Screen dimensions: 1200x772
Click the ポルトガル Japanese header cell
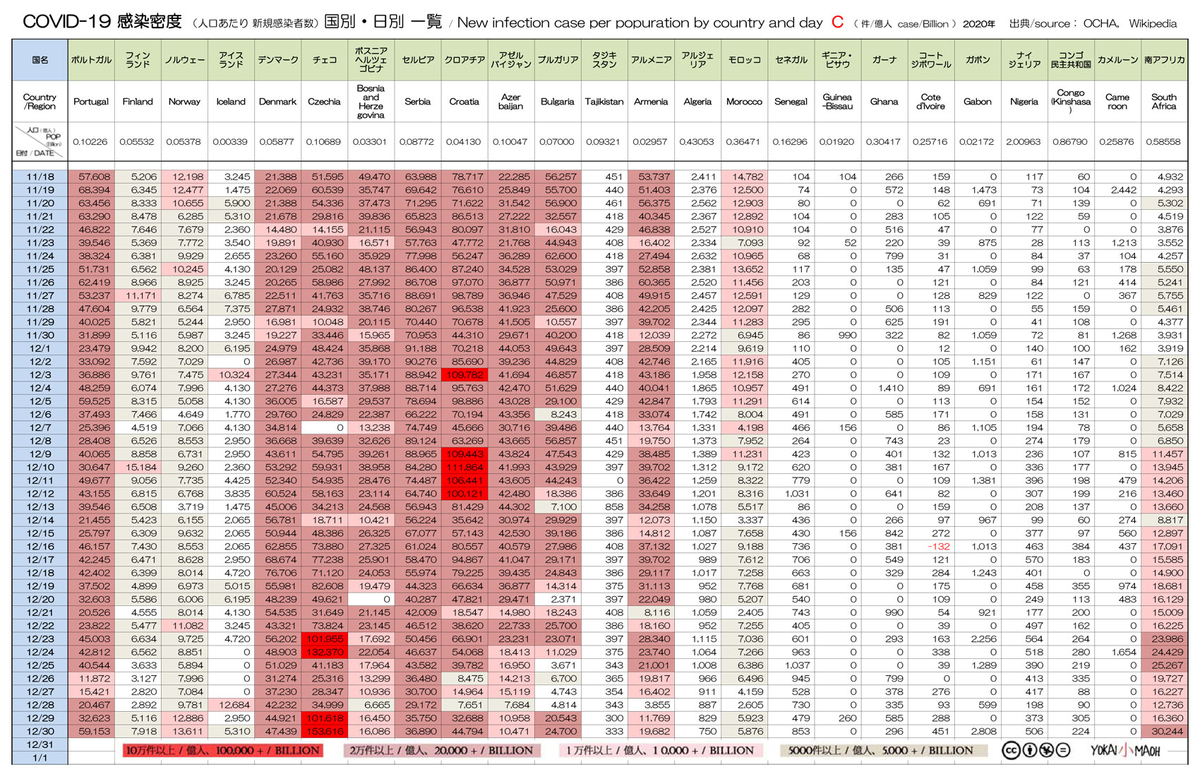[91, 60]
